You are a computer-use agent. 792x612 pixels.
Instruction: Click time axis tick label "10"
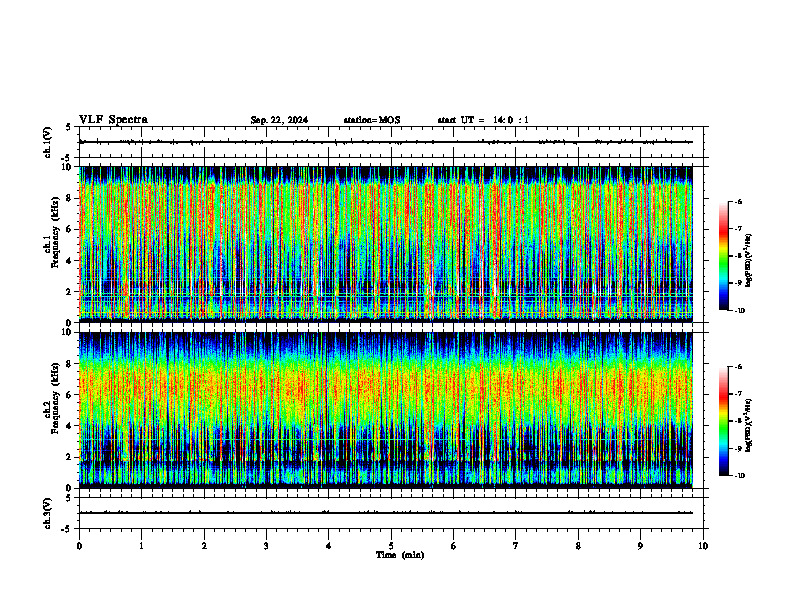(703, 546)
